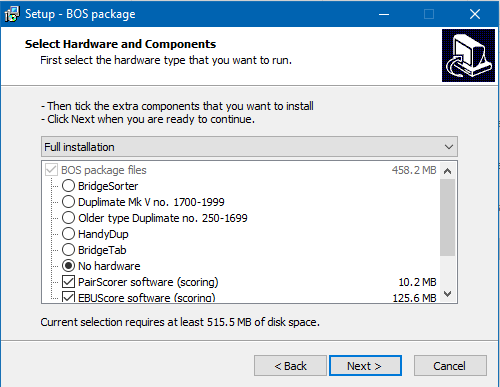
Task: Click the setup installer icon in title bar
Action: 12,14
